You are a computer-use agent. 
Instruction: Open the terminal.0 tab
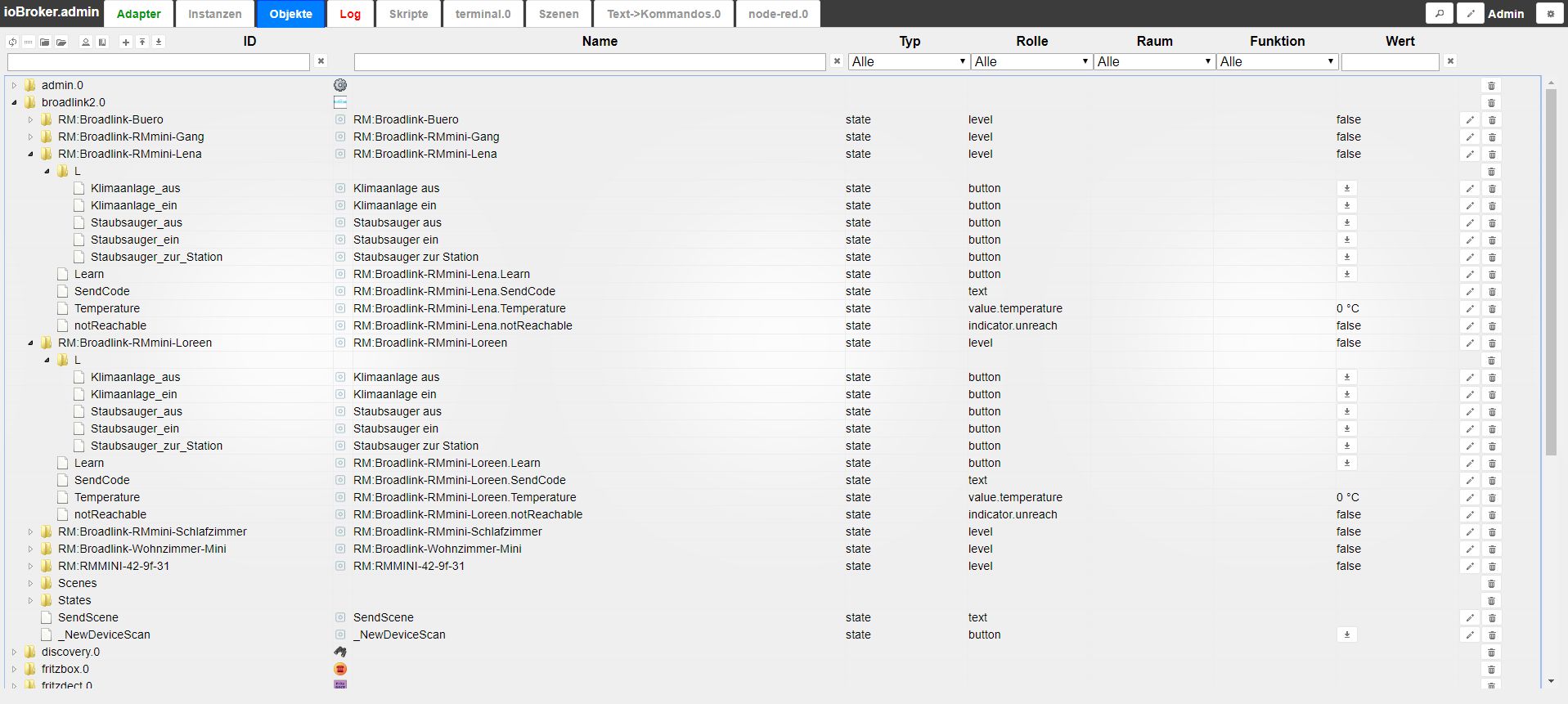point(483,14)
